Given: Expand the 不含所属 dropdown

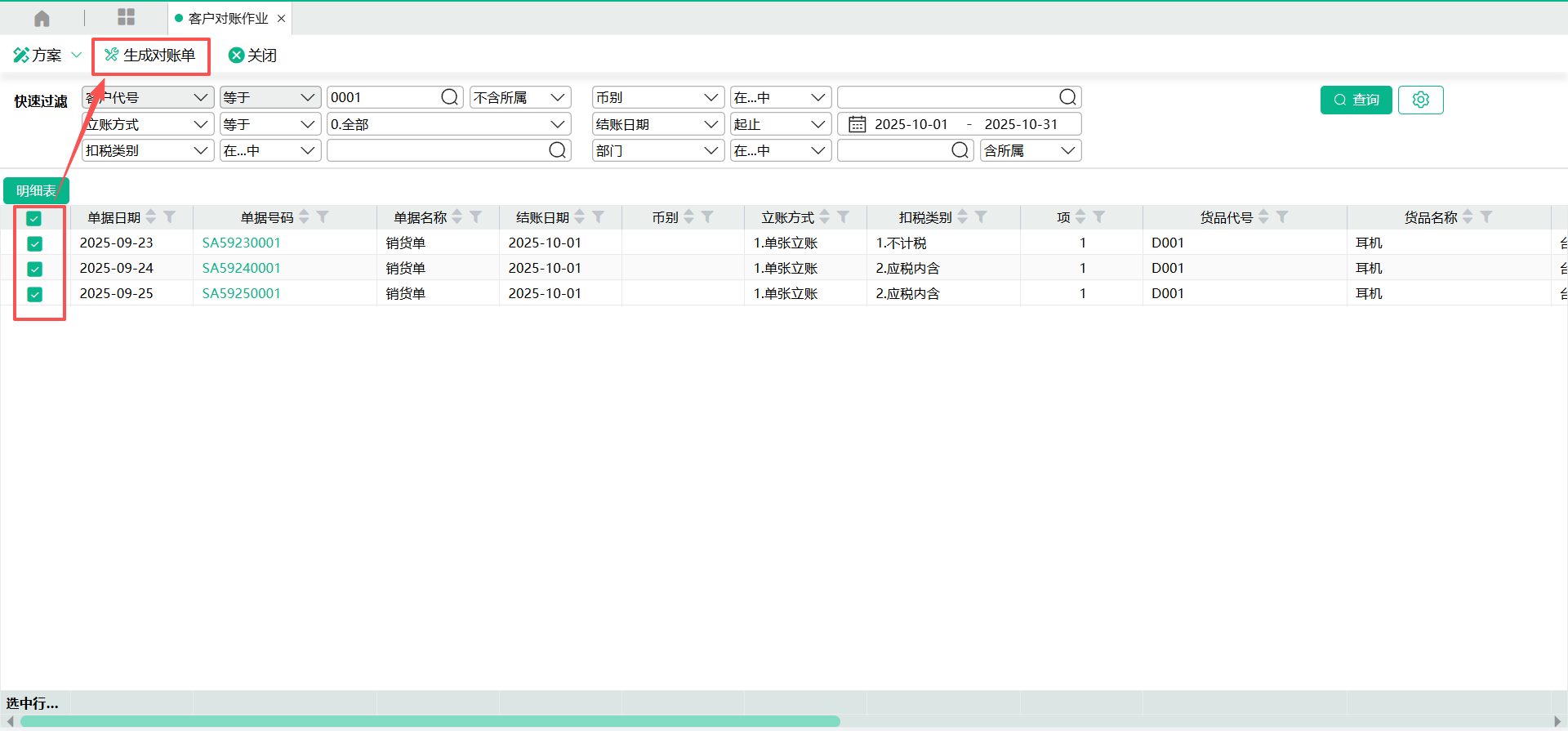Looking at the screenshot, I should 557,97.
